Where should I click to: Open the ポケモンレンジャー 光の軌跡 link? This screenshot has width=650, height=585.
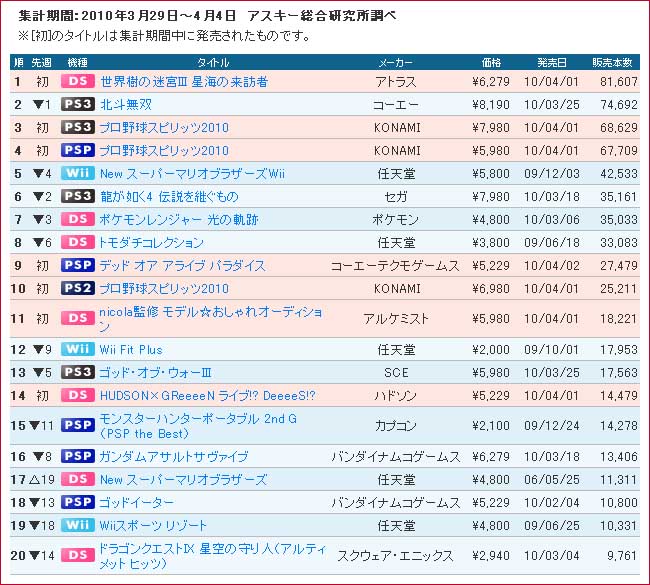pos(179,220)
